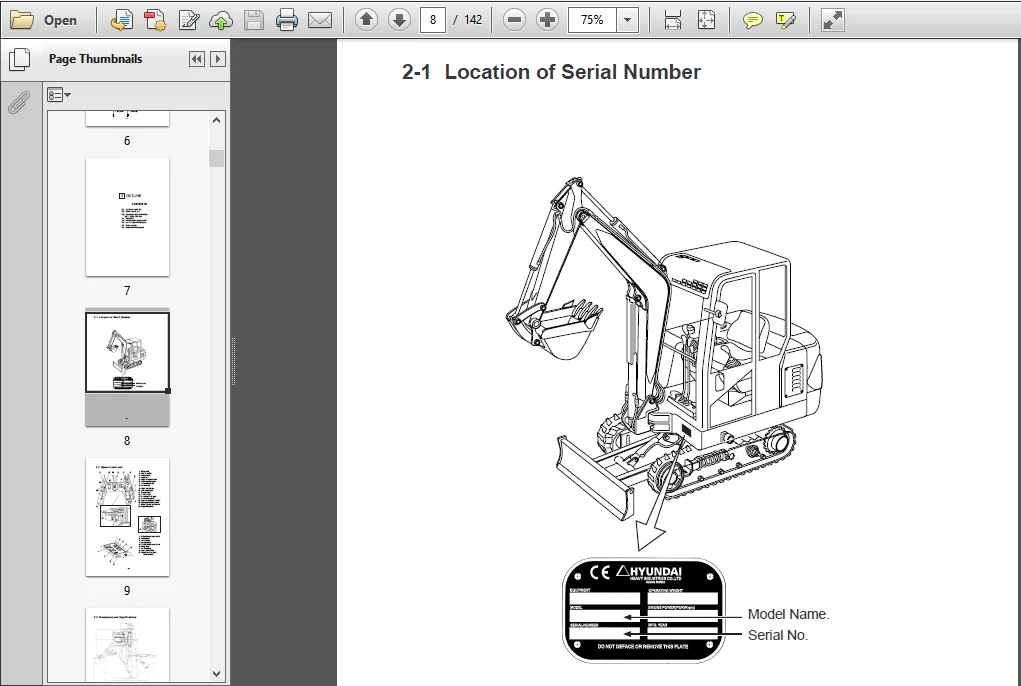Click the page label '7' under thumbnail

127,291
